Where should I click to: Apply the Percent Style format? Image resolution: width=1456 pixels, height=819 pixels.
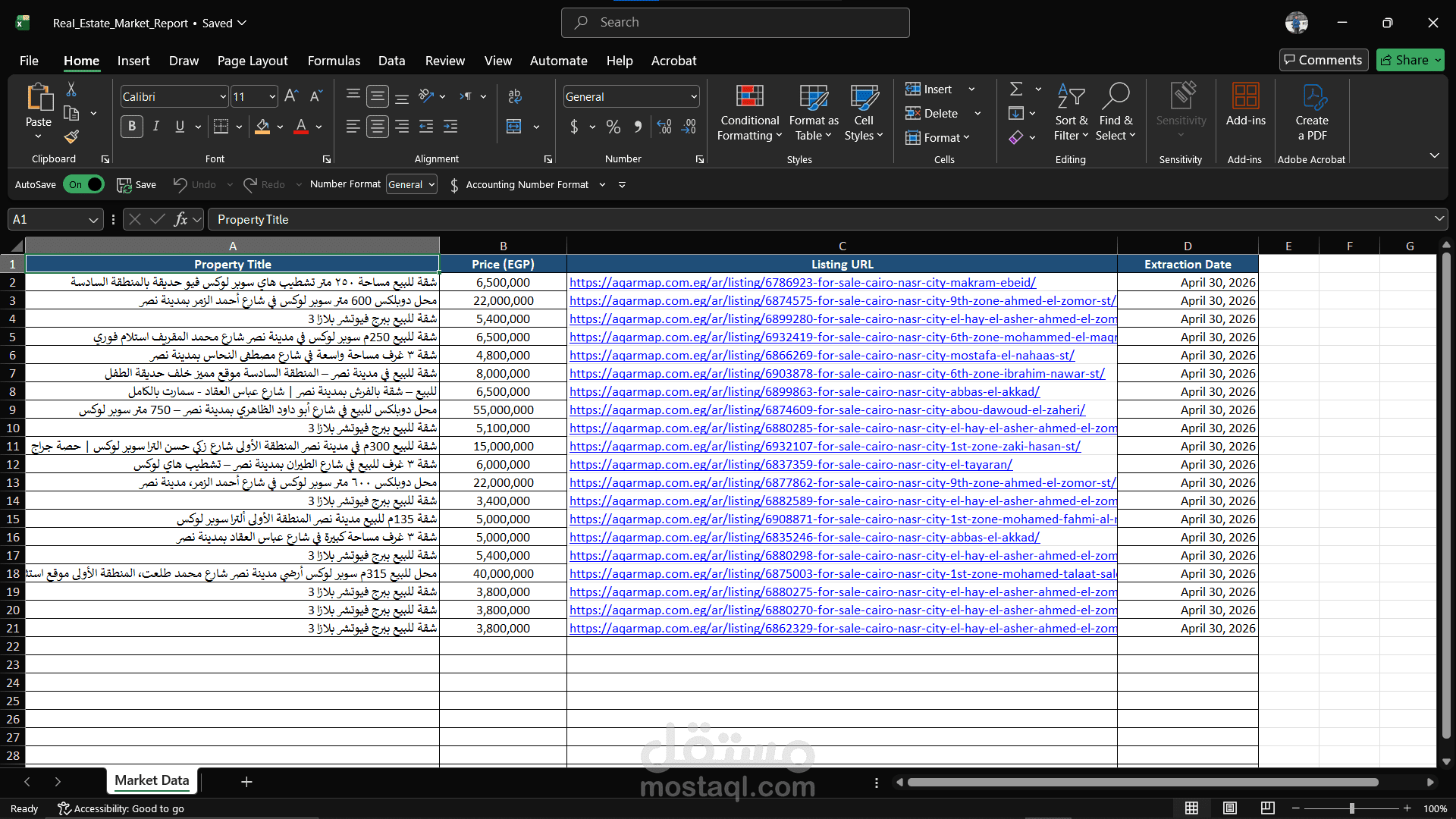(x=613, y=127)
